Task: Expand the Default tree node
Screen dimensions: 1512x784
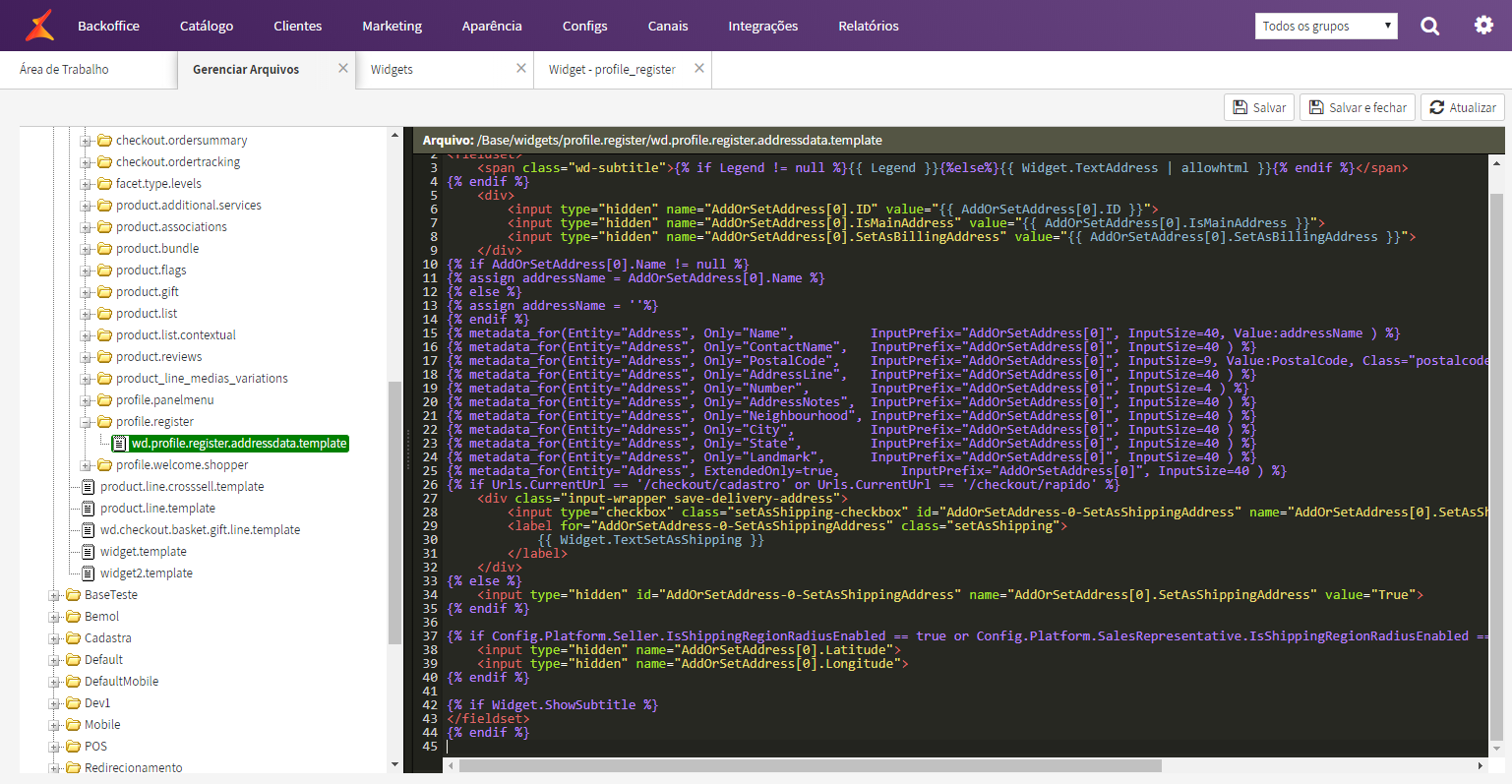Action: pyautogui.click(x=54, y=661)
